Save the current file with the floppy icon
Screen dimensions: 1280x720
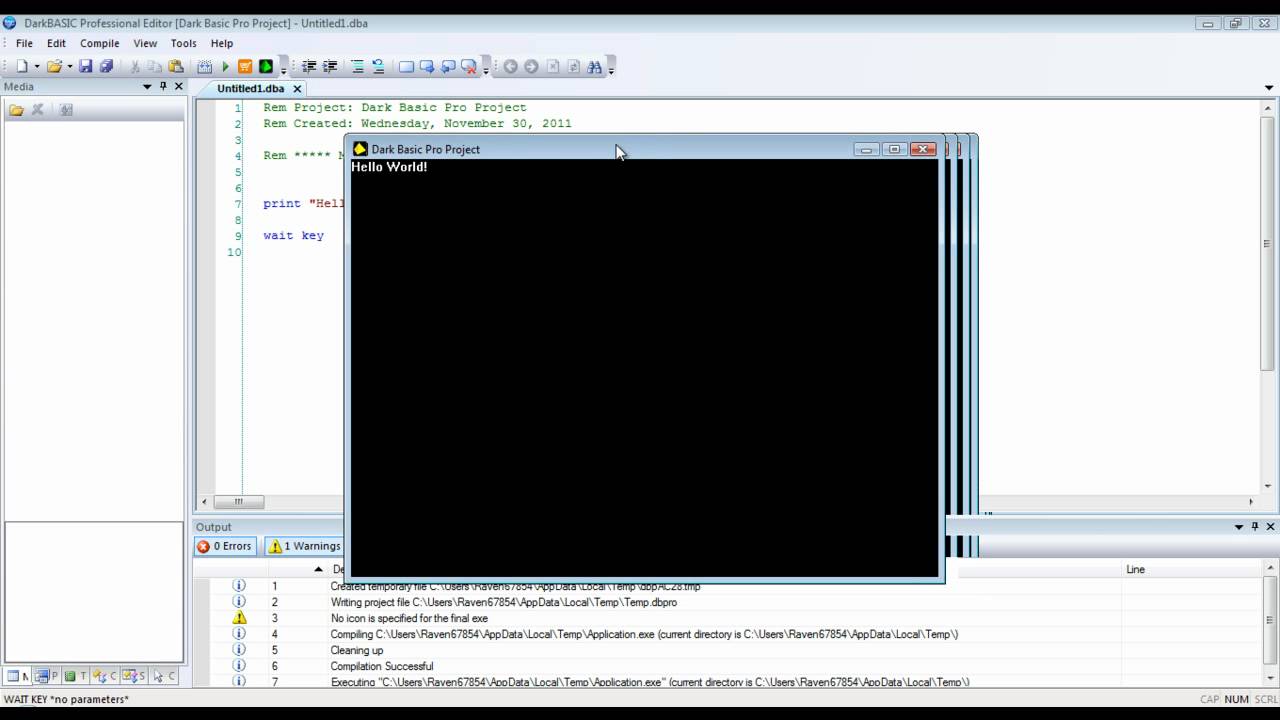pyautogui.click(x=86, y=66)
